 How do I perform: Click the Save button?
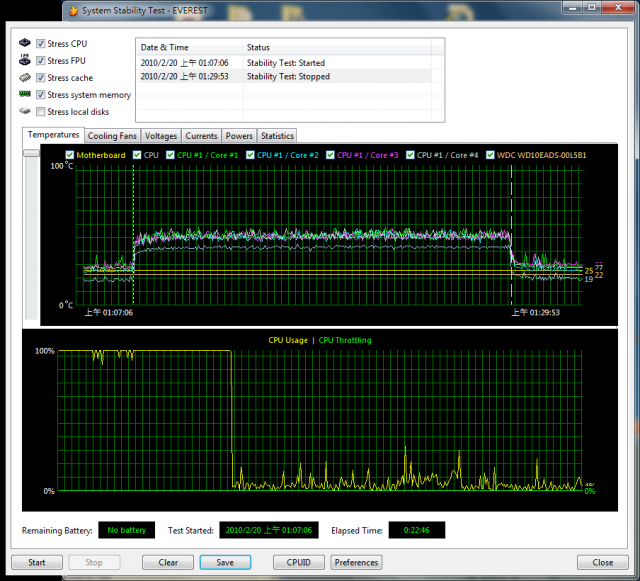tap(225, 563)
